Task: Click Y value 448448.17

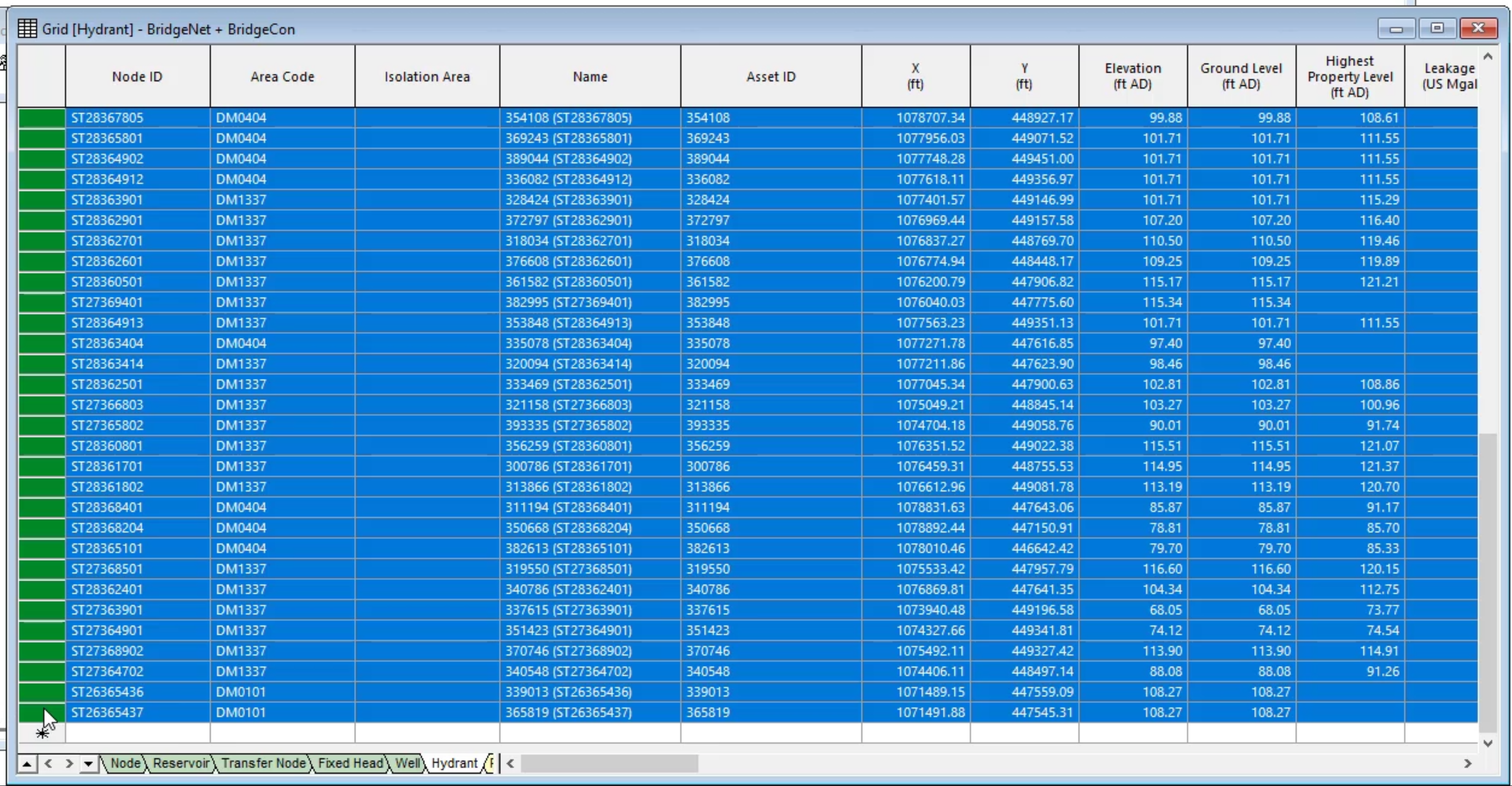Action: coord(1024,262)
